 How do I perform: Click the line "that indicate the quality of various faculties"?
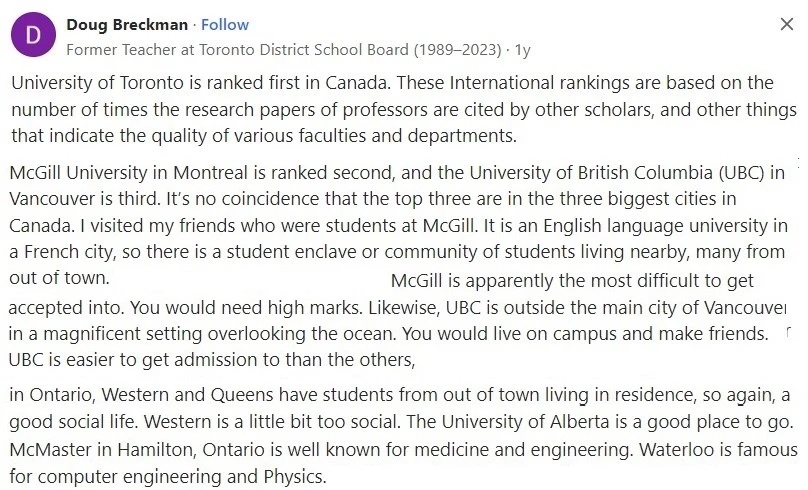click(264, 136)
